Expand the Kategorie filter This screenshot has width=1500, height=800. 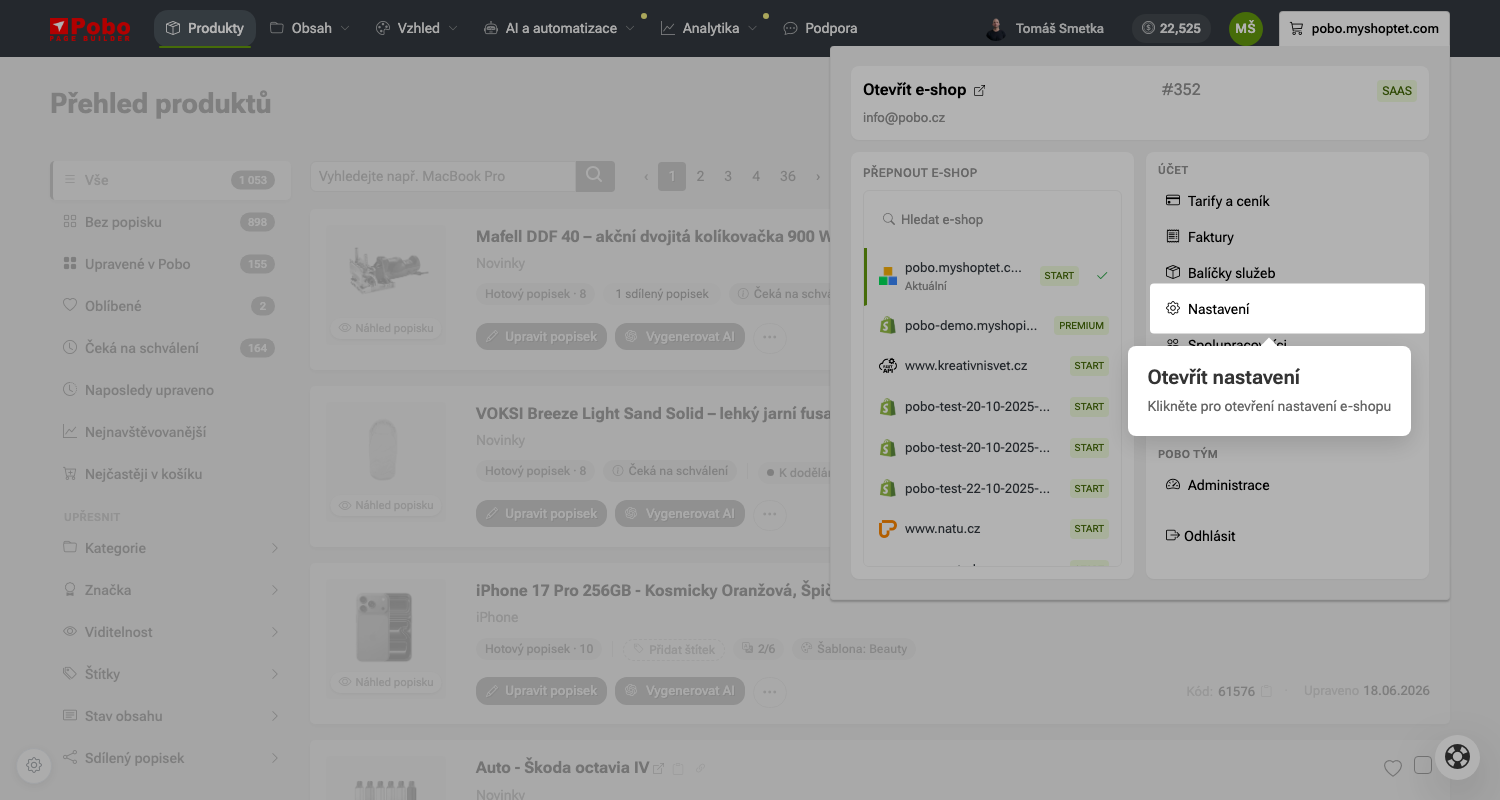[x=170, y=548]
